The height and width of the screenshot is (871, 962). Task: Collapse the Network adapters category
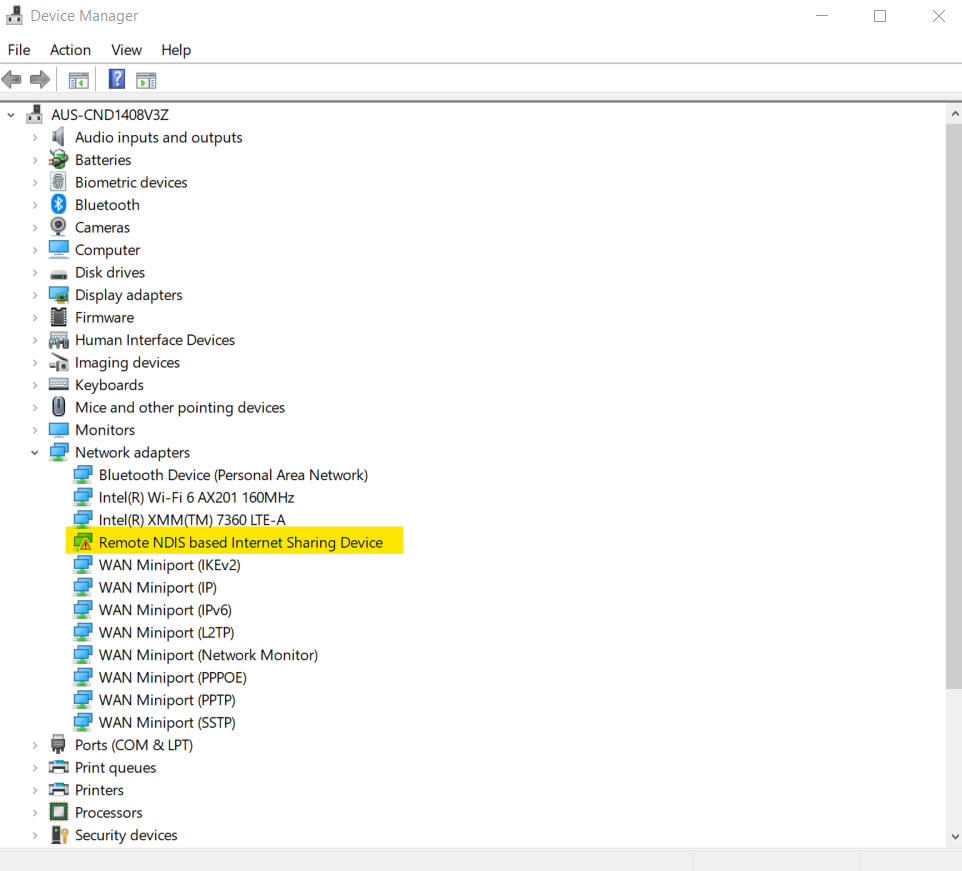(35, 453)
